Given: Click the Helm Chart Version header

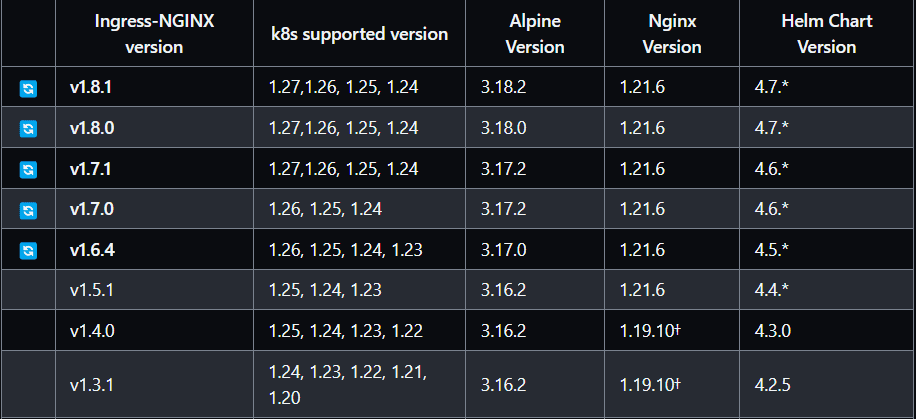Looking at the screenshot, I should click(827, 34).
